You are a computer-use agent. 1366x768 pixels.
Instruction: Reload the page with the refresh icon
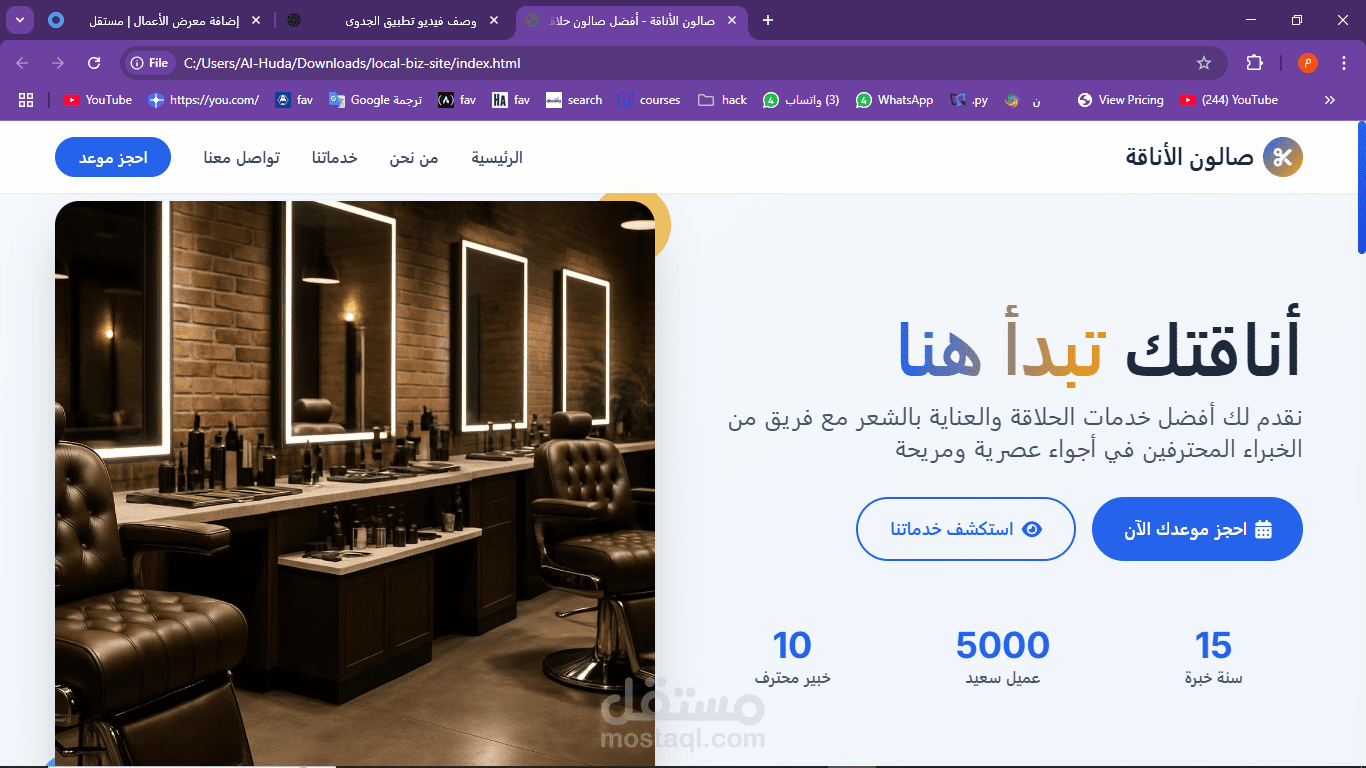(94, 63)
